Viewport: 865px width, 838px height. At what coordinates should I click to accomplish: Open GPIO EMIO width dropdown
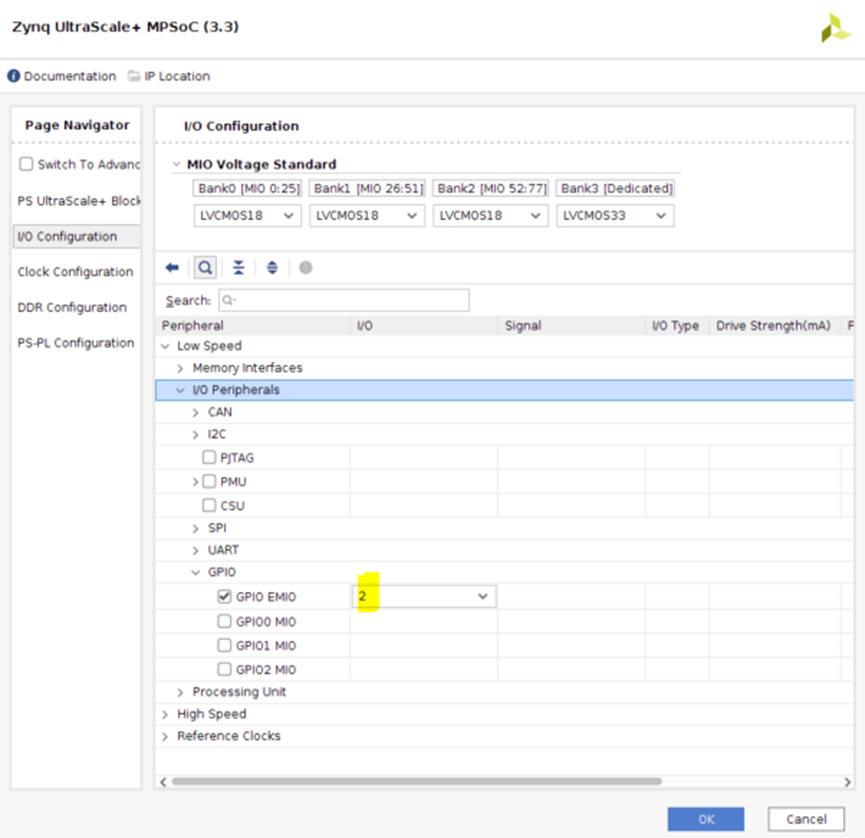(424, 596)
